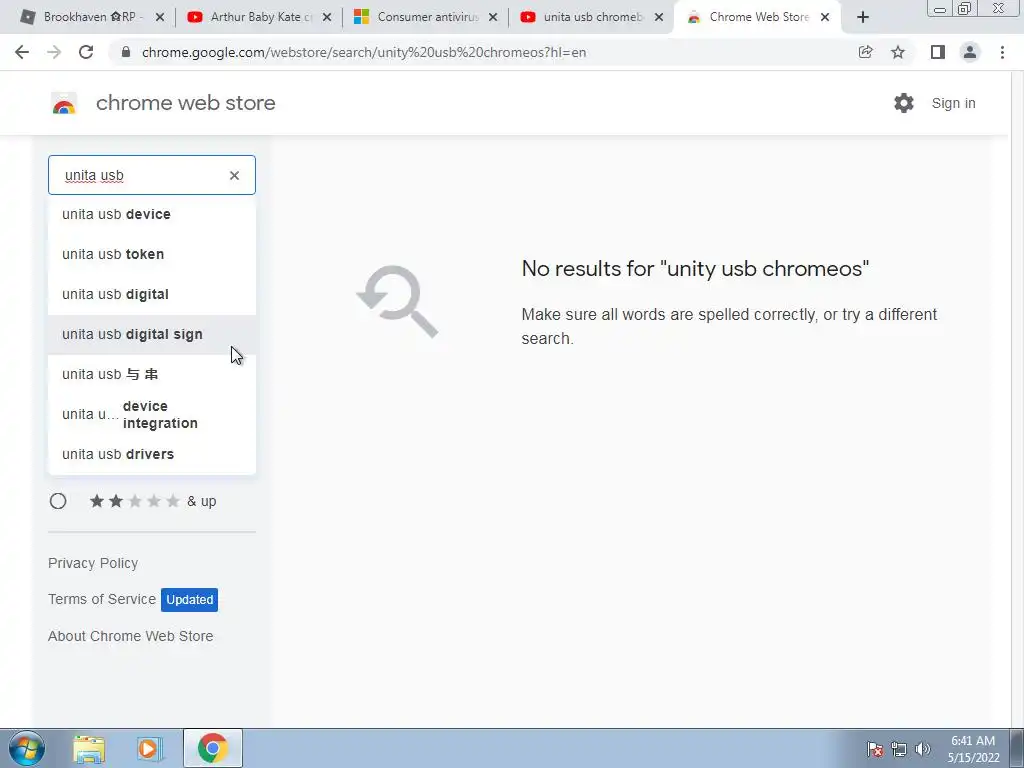Open Windows Explorer from taskbar
1024x768 pixels.
coord(89,749)
